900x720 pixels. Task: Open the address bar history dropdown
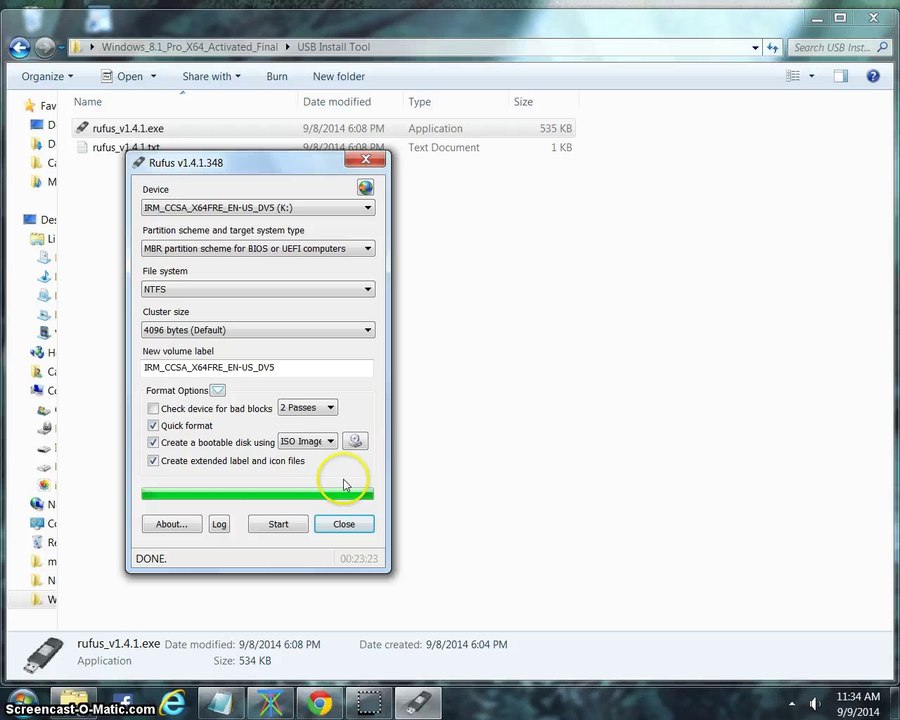(x=755, y=48)
